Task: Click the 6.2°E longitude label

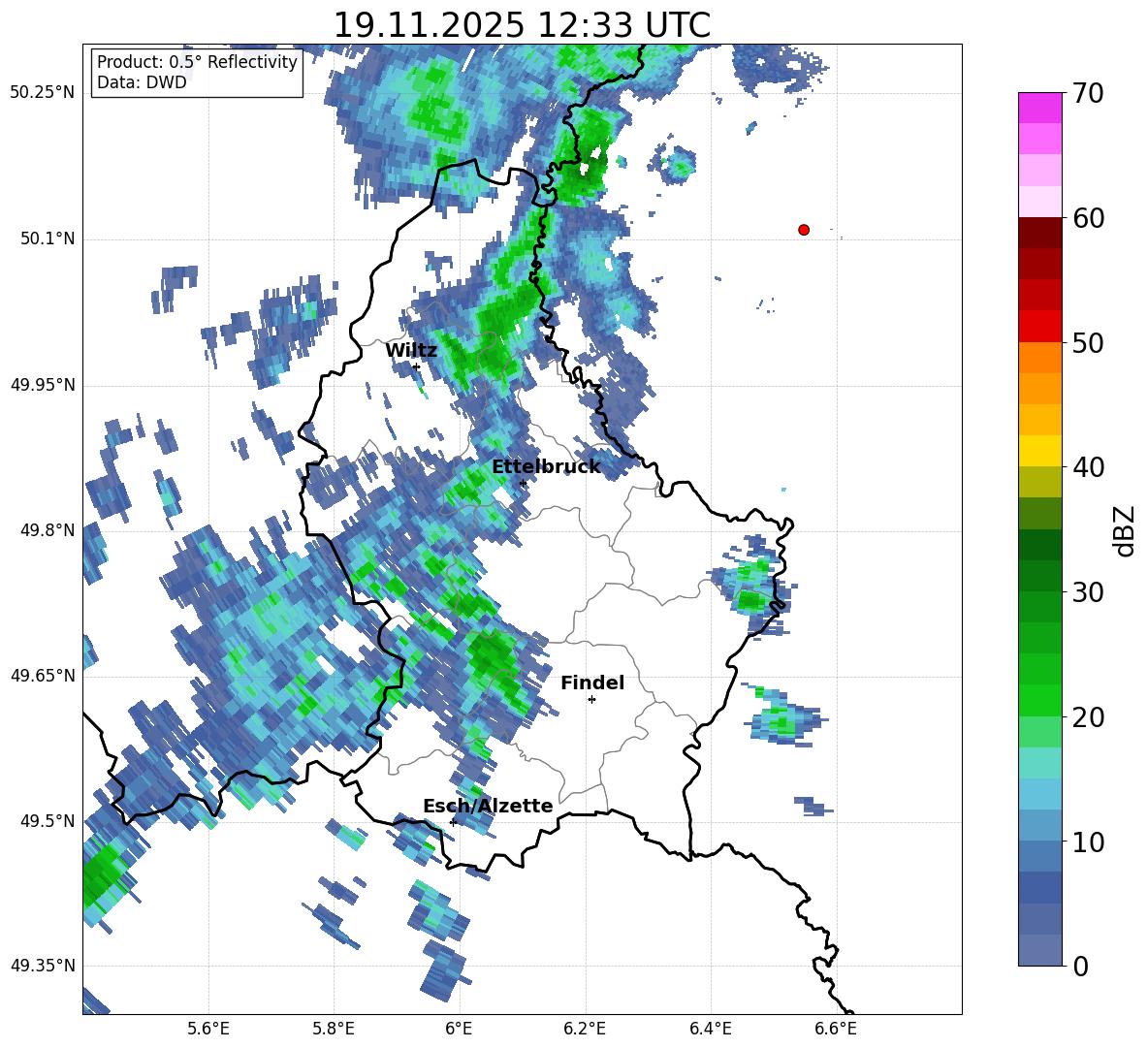Action: 585,1029
